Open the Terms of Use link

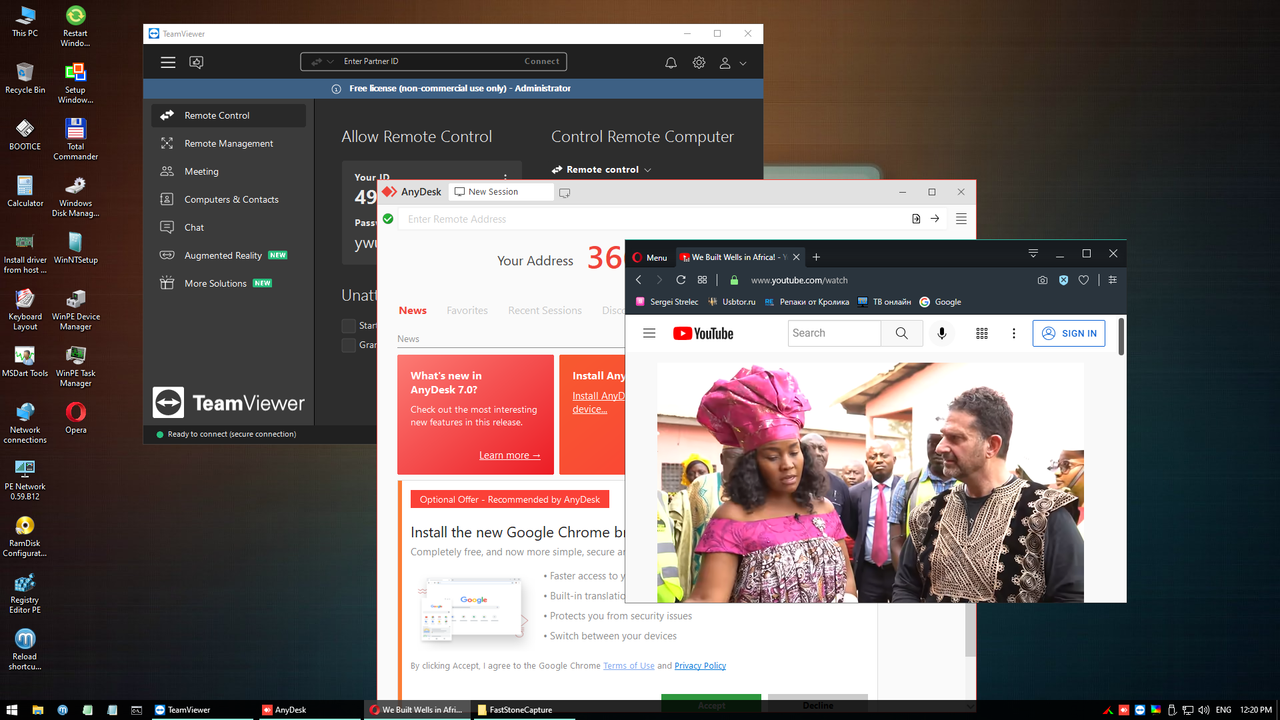pyautogui.click(x=629, y=665)
